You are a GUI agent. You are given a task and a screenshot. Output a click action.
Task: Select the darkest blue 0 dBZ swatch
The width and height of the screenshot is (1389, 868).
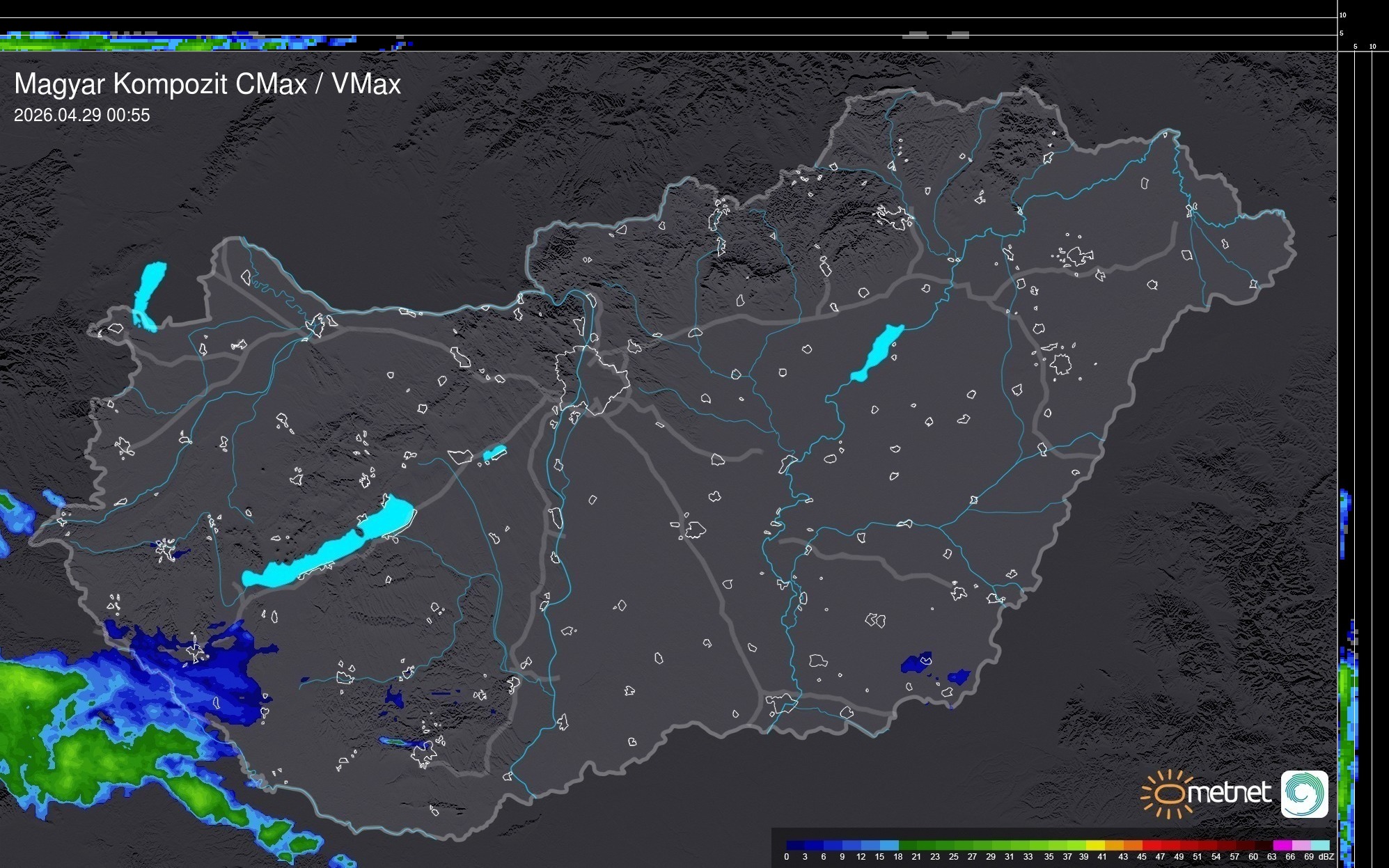pos(795,845)
